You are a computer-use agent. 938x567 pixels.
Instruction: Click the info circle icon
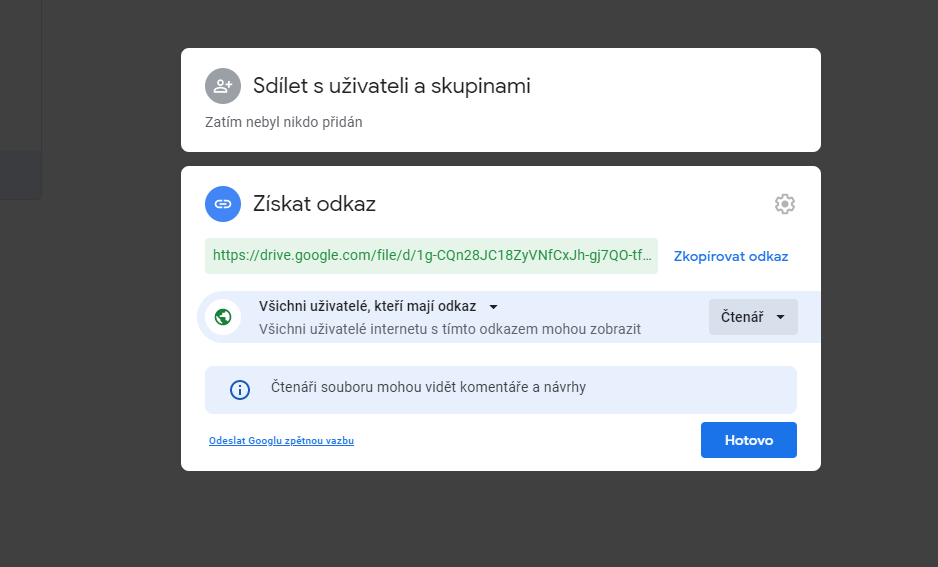coord(240,390)
